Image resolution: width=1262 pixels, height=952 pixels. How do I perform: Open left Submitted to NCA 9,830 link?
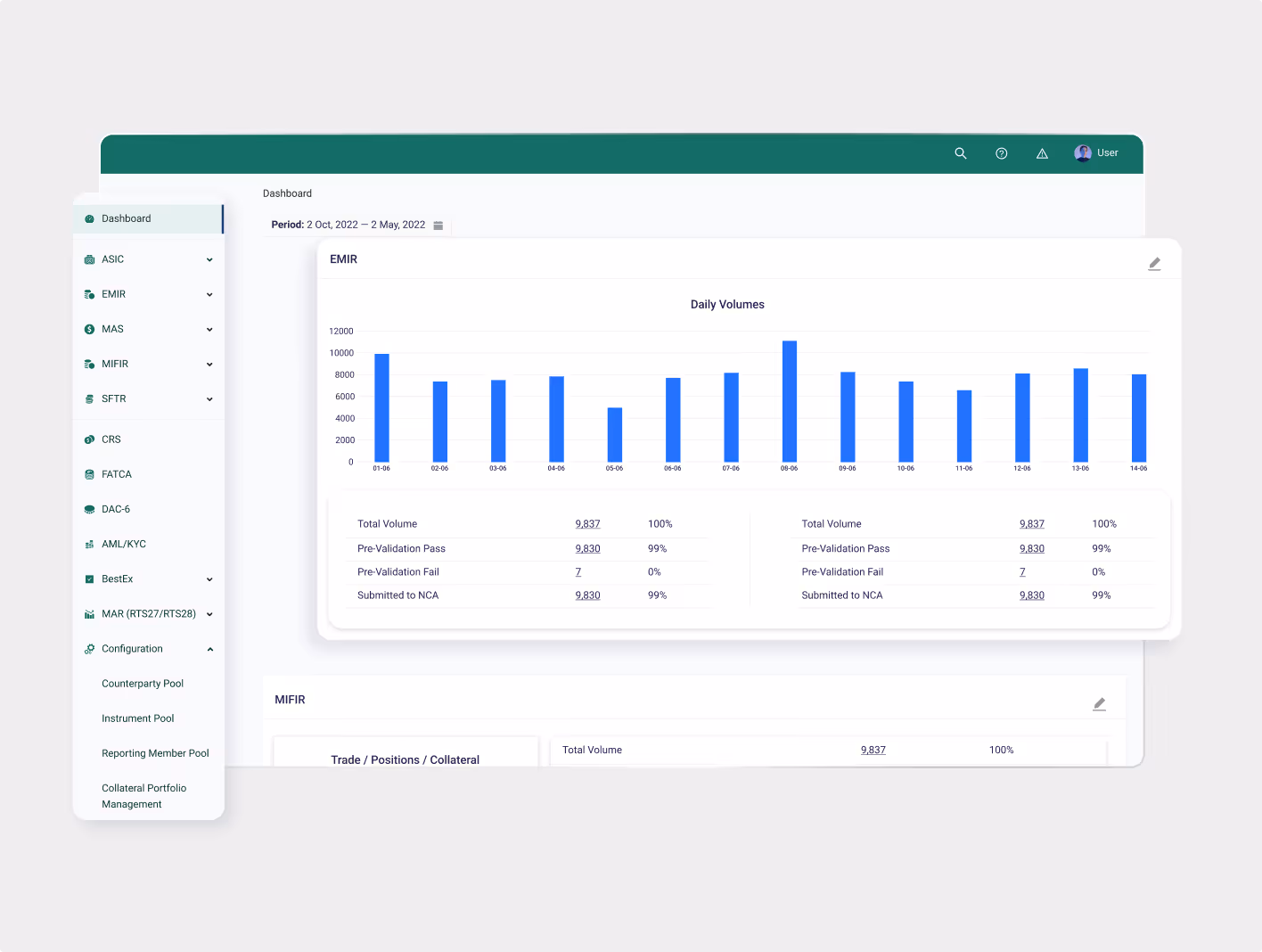coord(588,595)
